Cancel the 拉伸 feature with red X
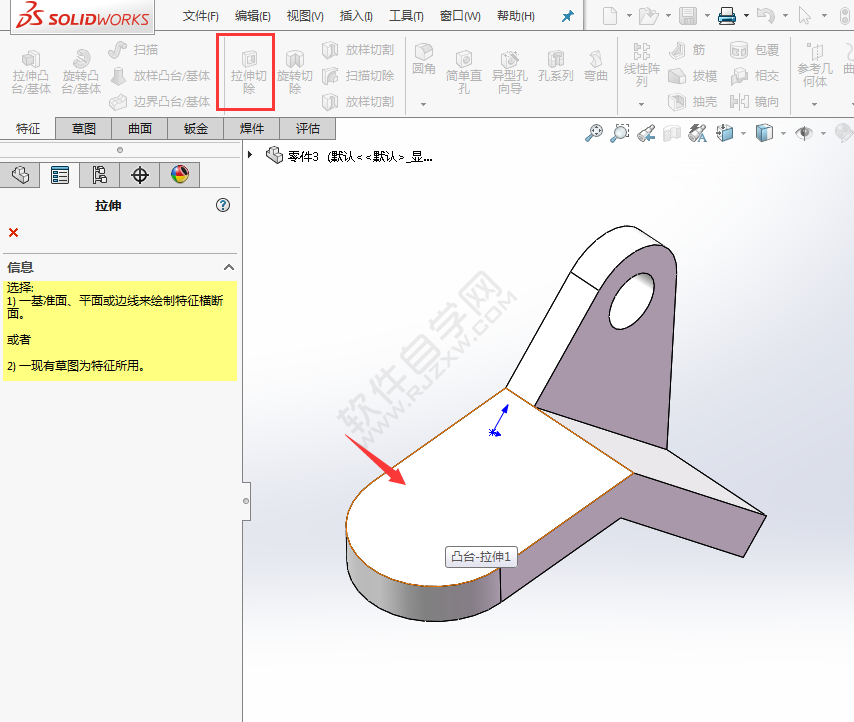This screenshot has width=854, height=722. [x=14, y=232]
